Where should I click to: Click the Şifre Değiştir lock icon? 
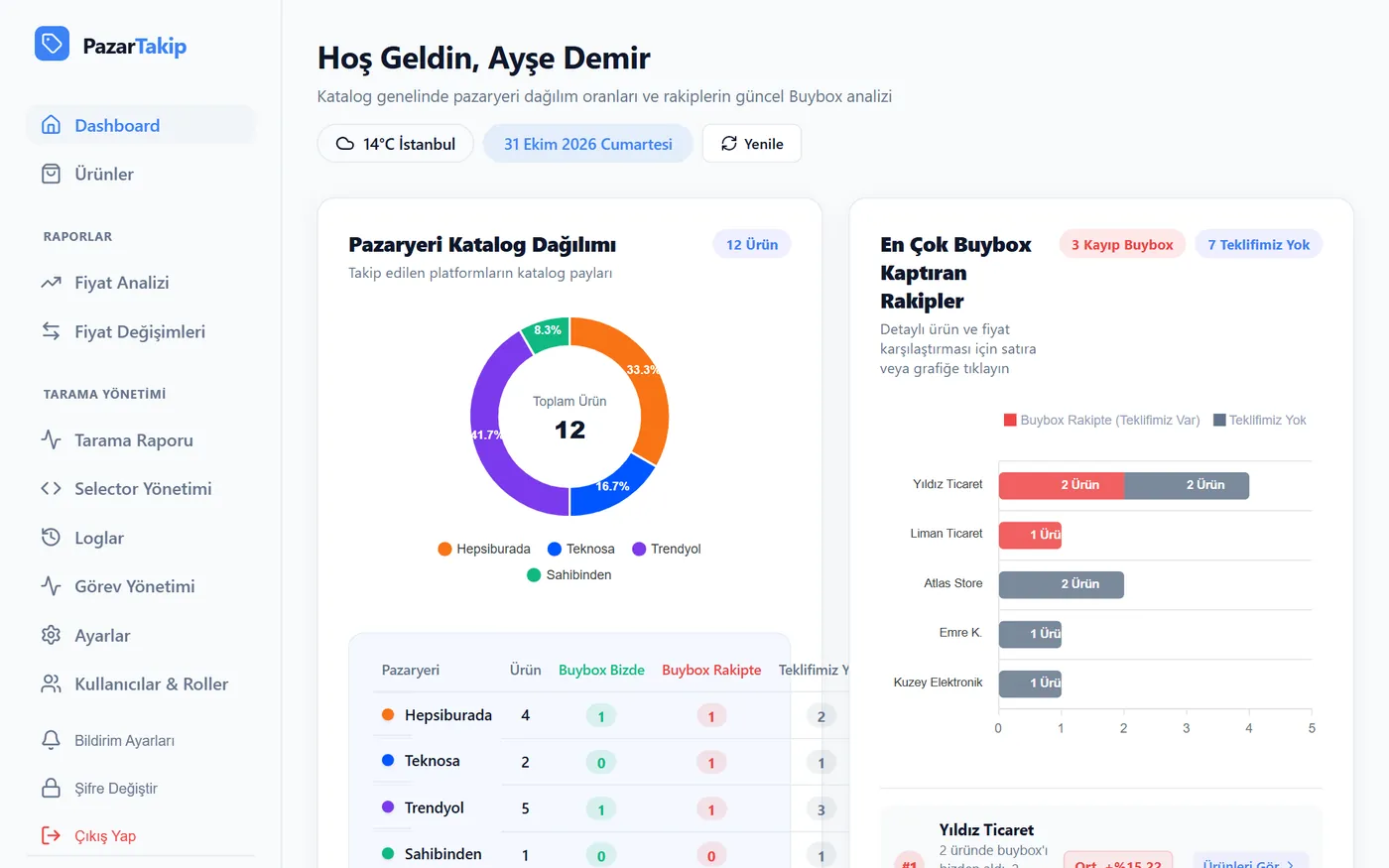coord(51,788)
